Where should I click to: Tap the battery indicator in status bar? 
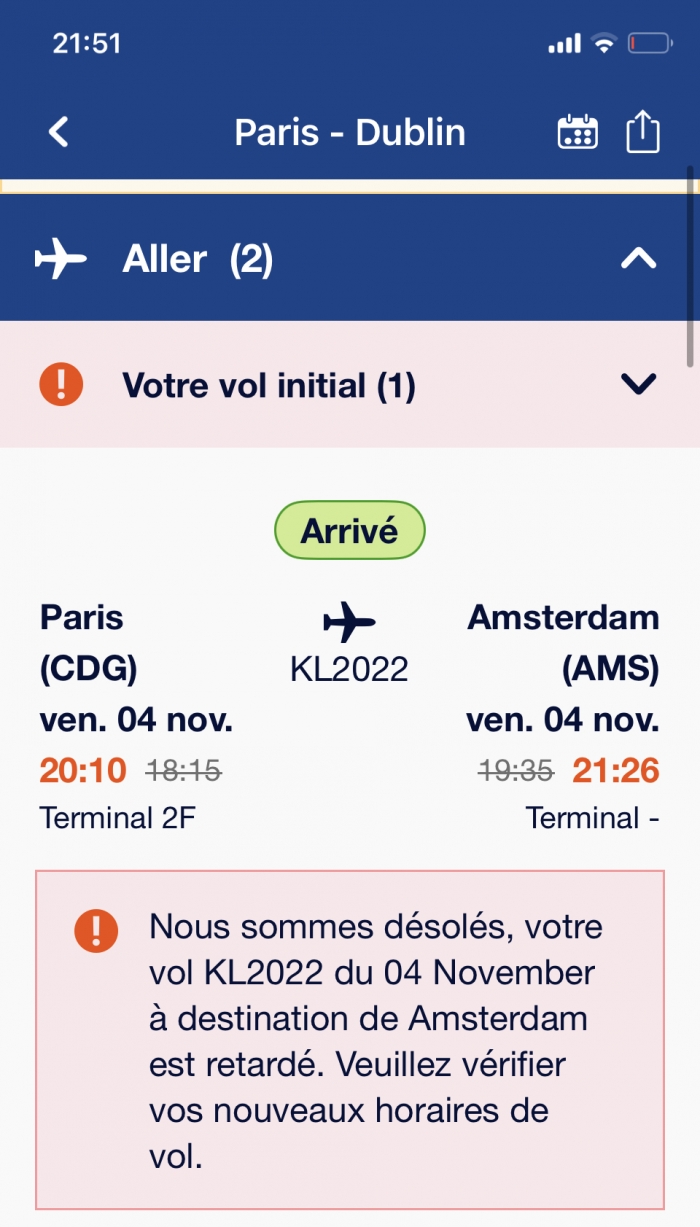(x=650, y=44)
